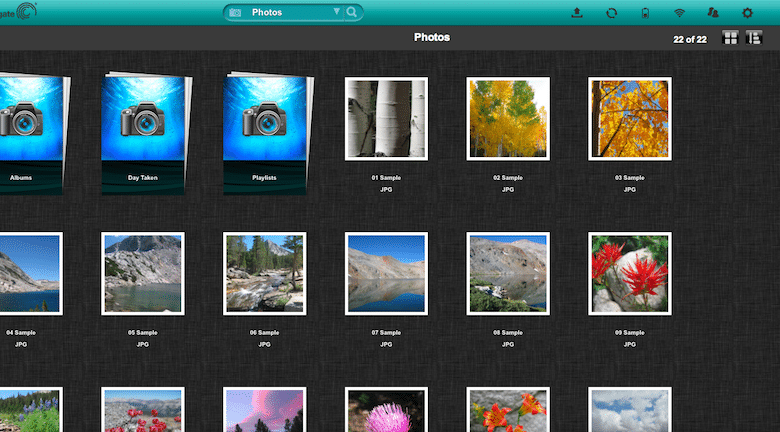Viewport: 780px width, 432px height.
Task: Open the pink thistle flower photo
Action: 387,410
